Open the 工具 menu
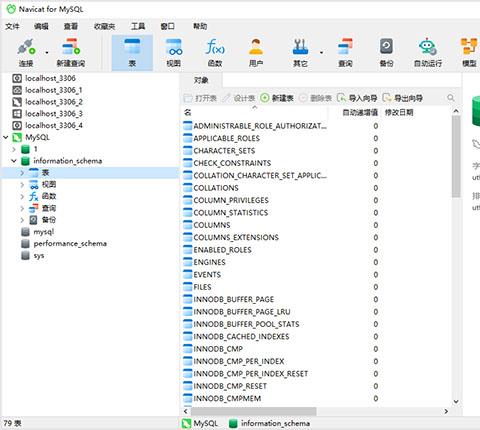480x430 pixels. (x=138, y=26)
